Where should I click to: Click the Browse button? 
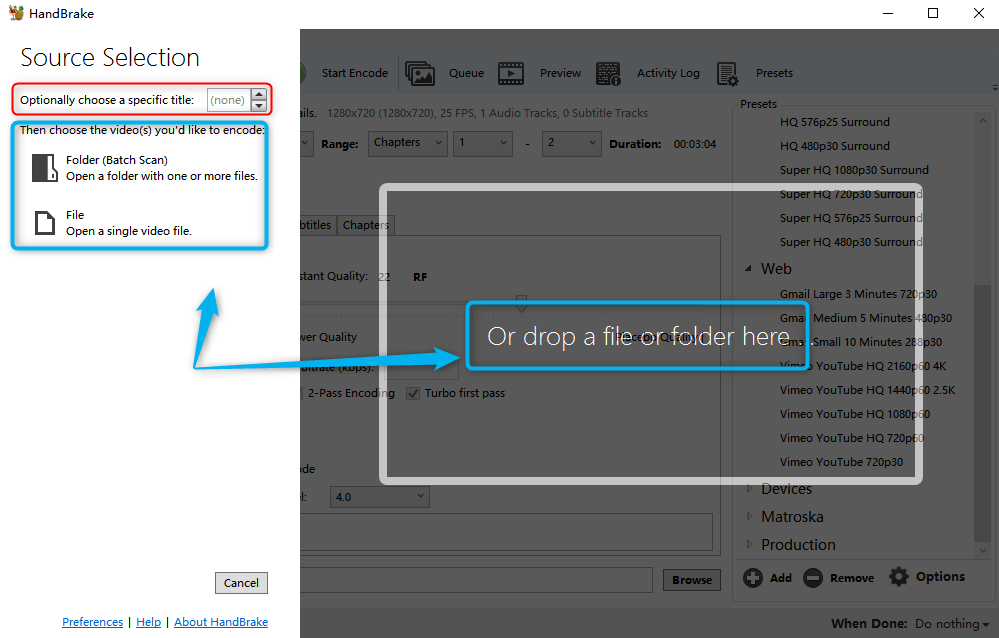[x=692, y=580]
